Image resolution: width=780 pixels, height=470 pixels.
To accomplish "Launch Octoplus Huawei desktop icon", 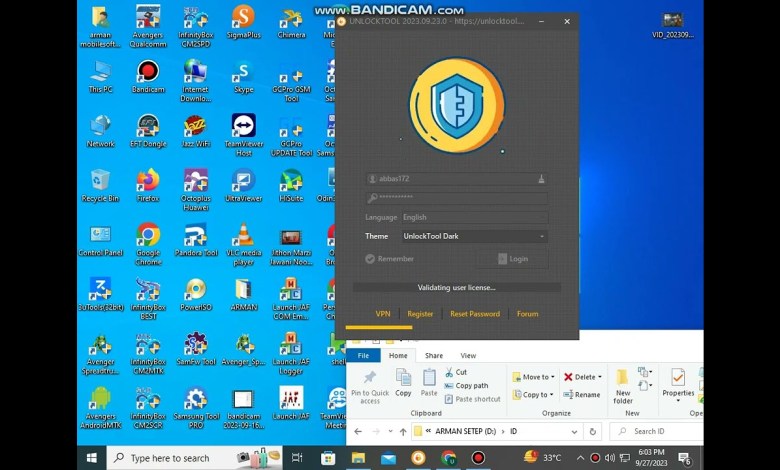I will pos(195,185).
